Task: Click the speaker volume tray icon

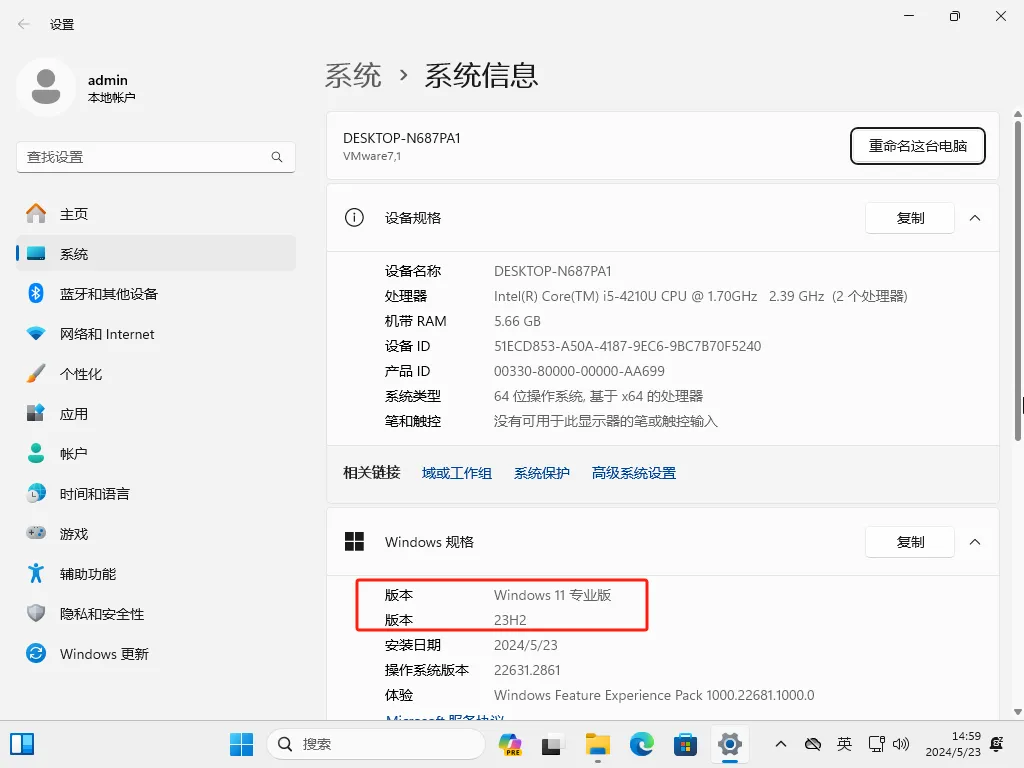Action: pyautogui.click(x=901, y=744)
